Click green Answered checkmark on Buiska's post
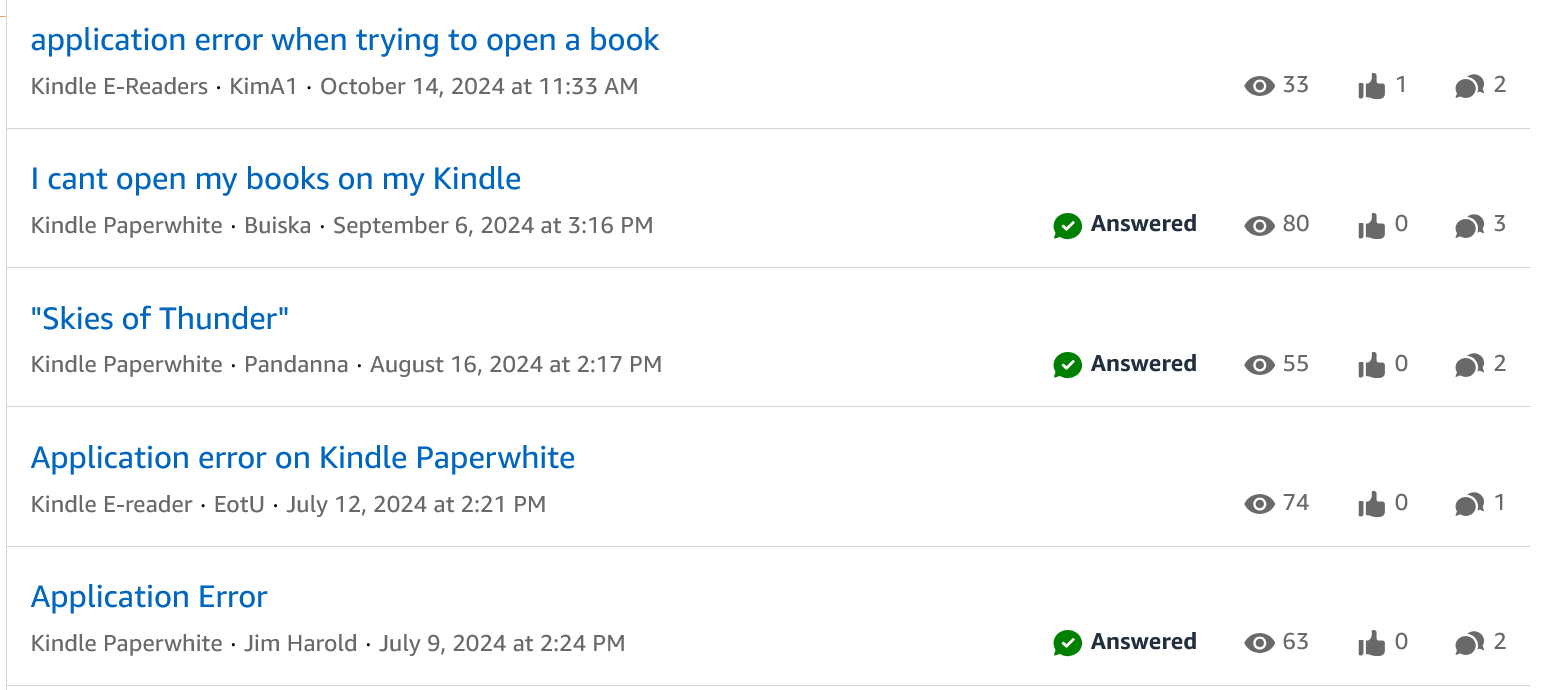This screenshot has width=1543, height=690. point(1067,226)
